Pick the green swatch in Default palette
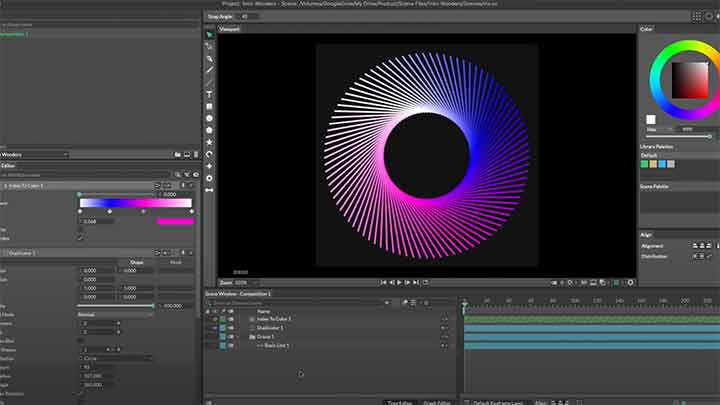The width and height of the screenshot is (720, 405). 644,164
